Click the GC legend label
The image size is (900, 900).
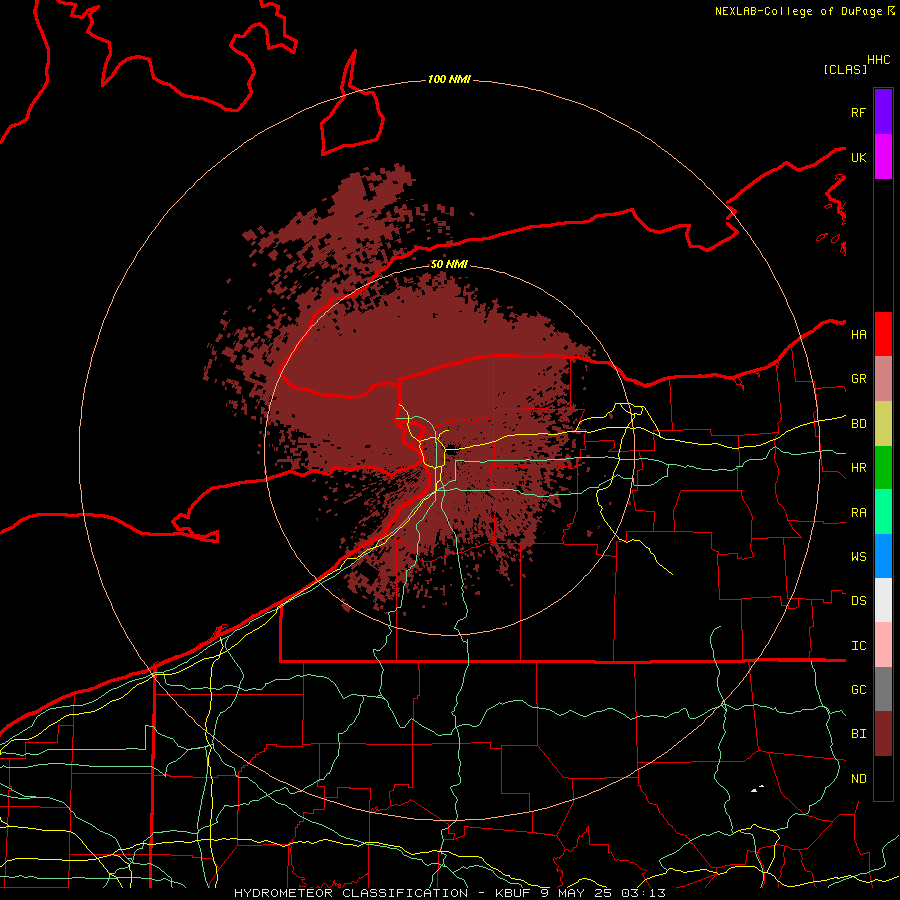tap(859, 690)
